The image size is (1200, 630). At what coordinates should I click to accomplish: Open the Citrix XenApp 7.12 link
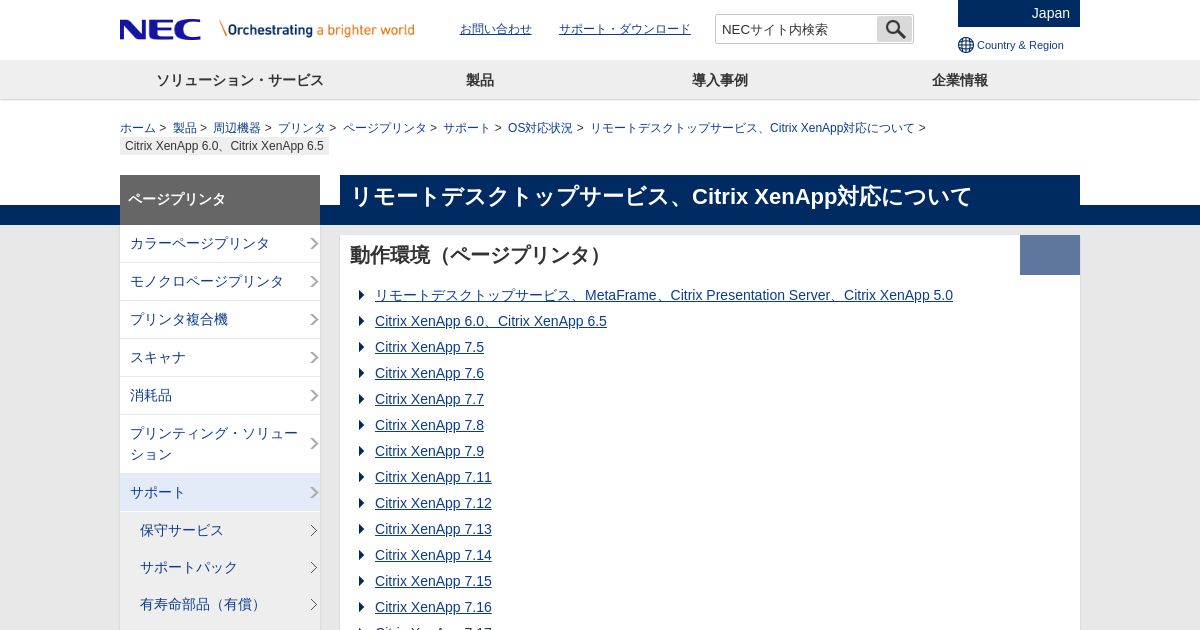click(x=433, y=503)
